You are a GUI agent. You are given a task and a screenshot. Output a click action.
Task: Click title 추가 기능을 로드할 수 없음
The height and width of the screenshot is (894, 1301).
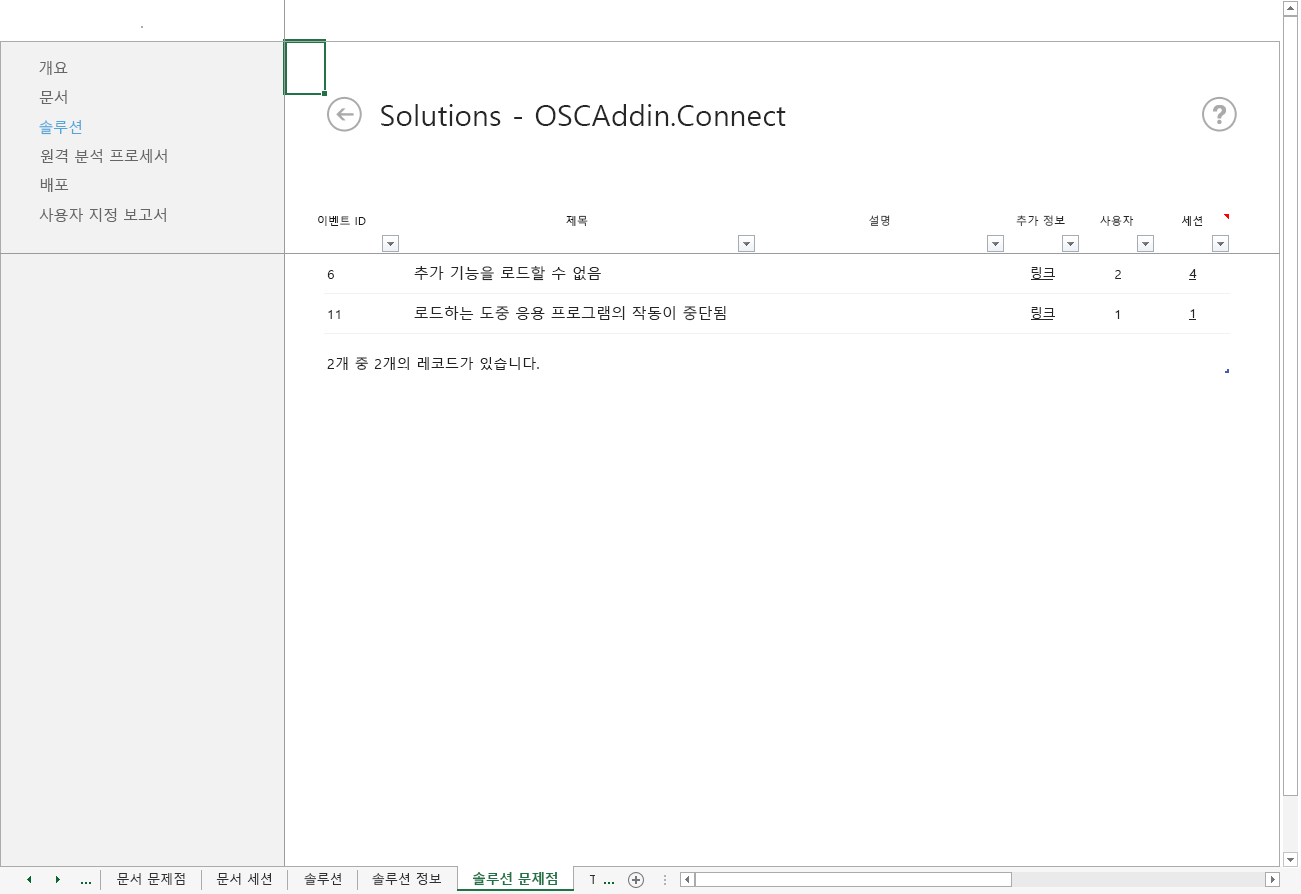click(x=507, y=273)
